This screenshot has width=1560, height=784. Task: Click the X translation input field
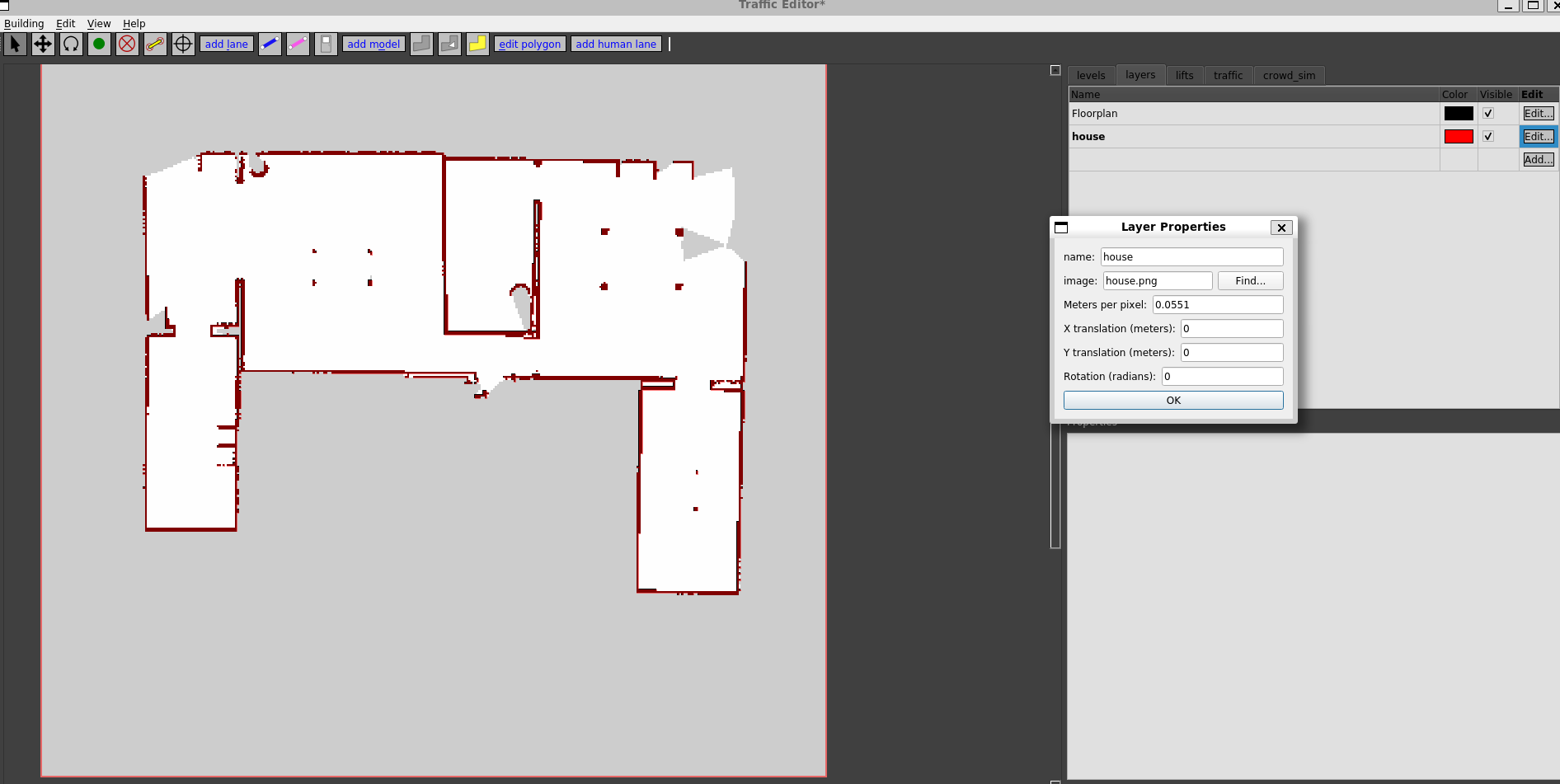pos(1232,329)
